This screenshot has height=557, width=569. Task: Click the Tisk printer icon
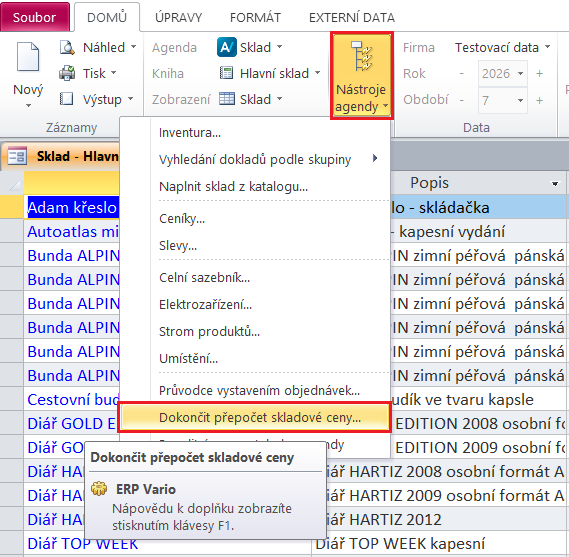click(x=67, y=73)
